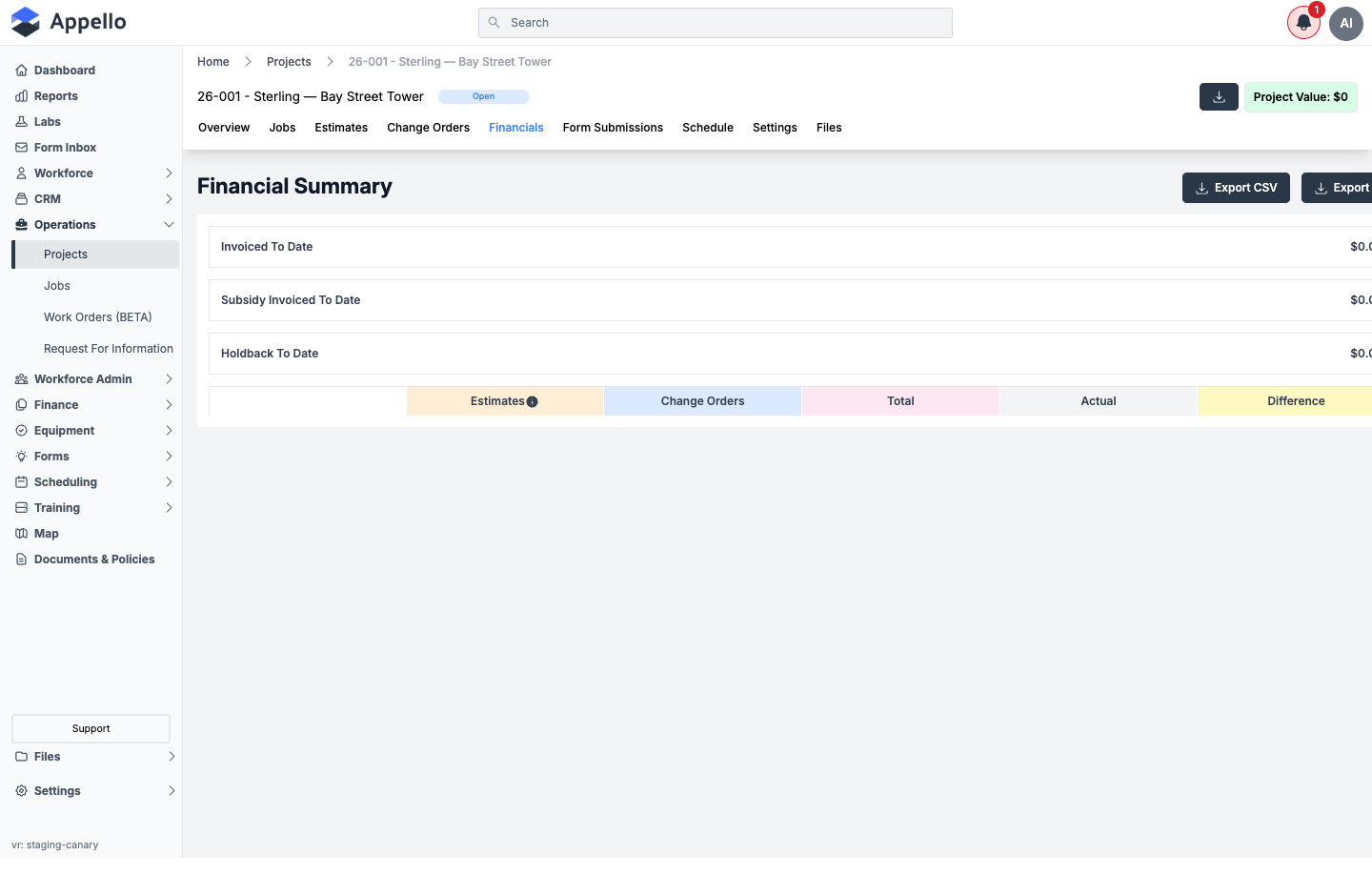Click the Reports chart icon
The image size is (1372, 875).
point(21,96)
